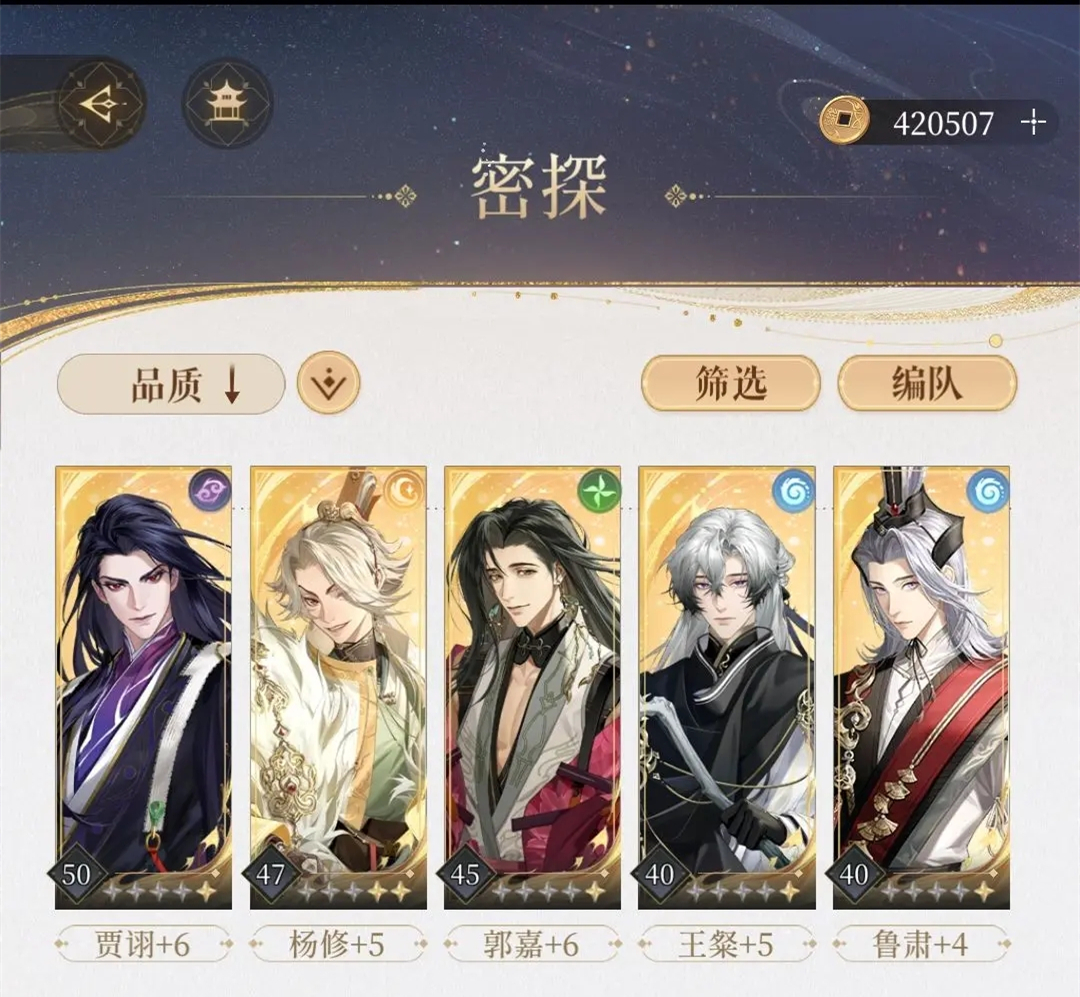Open the 品质 sort dropdown
Image resolution: width=1080 pixels, height=997 pixels.
171,384
